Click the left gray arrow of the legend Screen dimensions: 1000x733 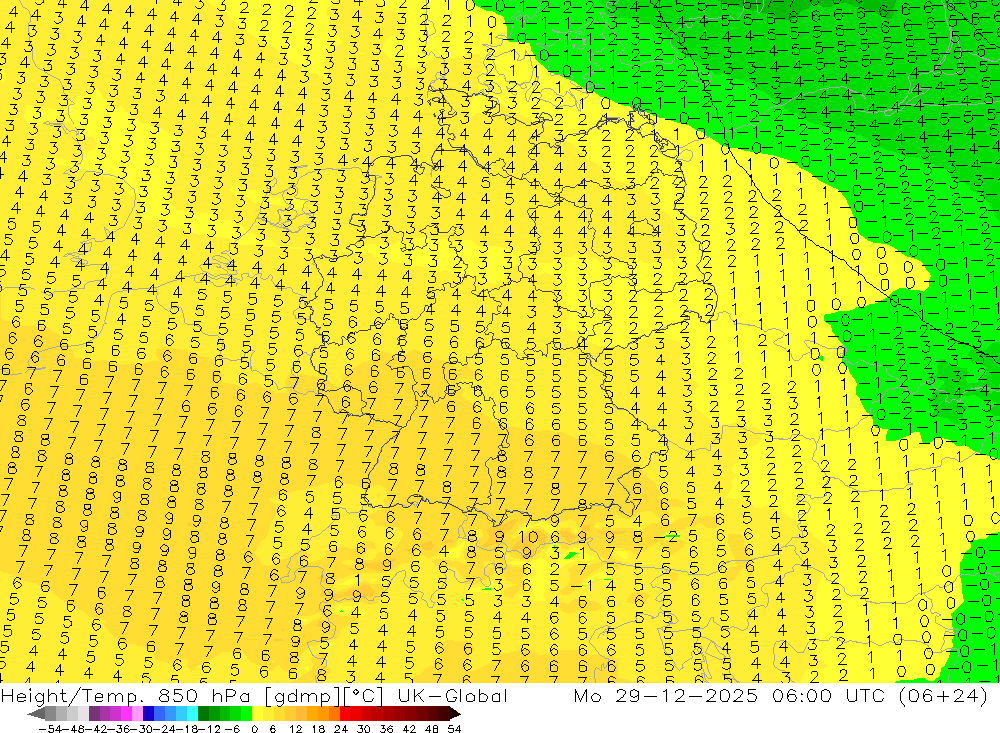(36, 713)
